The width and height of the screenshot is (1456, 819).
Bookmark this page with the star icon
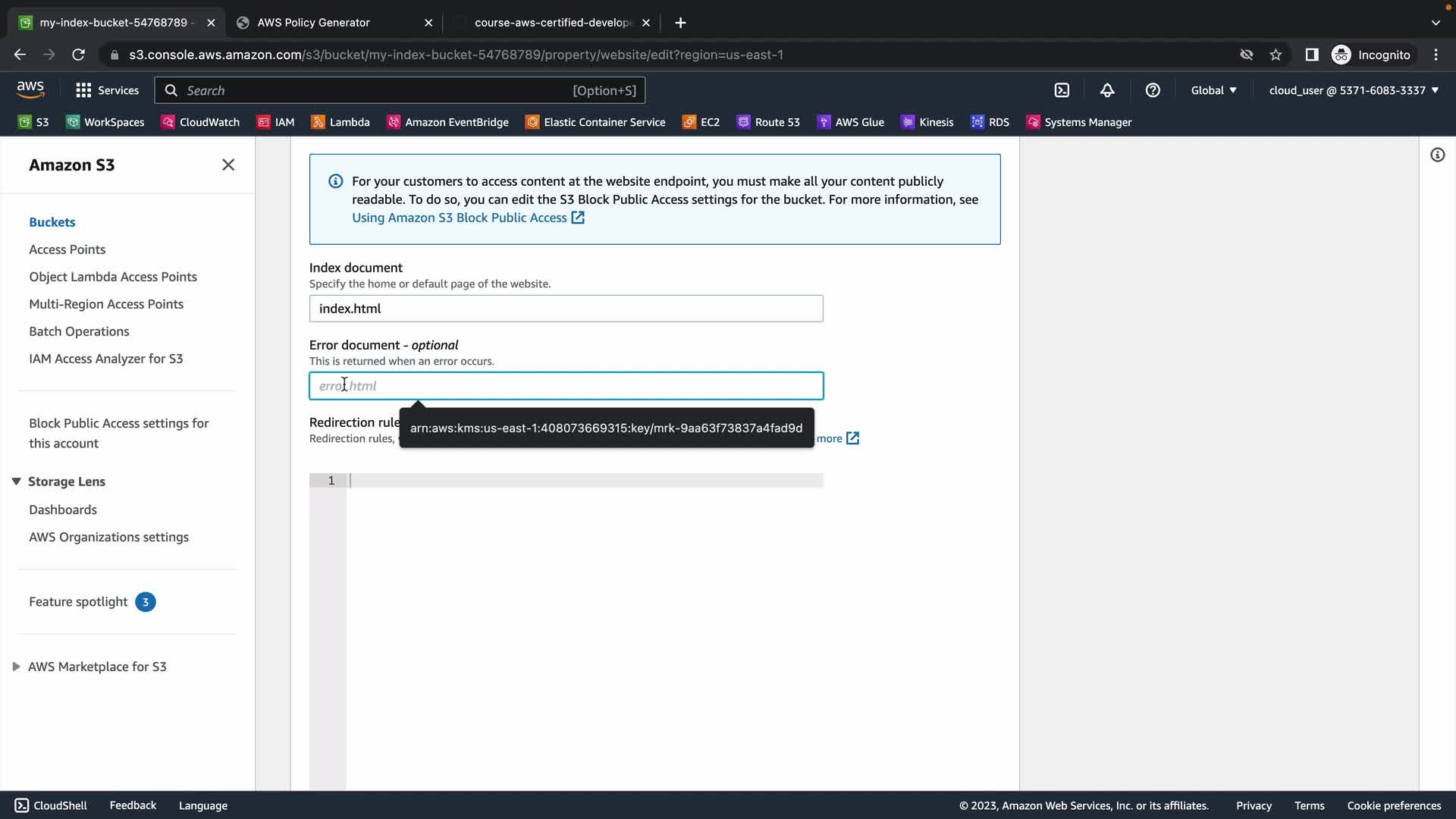pyautogui.click(x=1276, y=55)
